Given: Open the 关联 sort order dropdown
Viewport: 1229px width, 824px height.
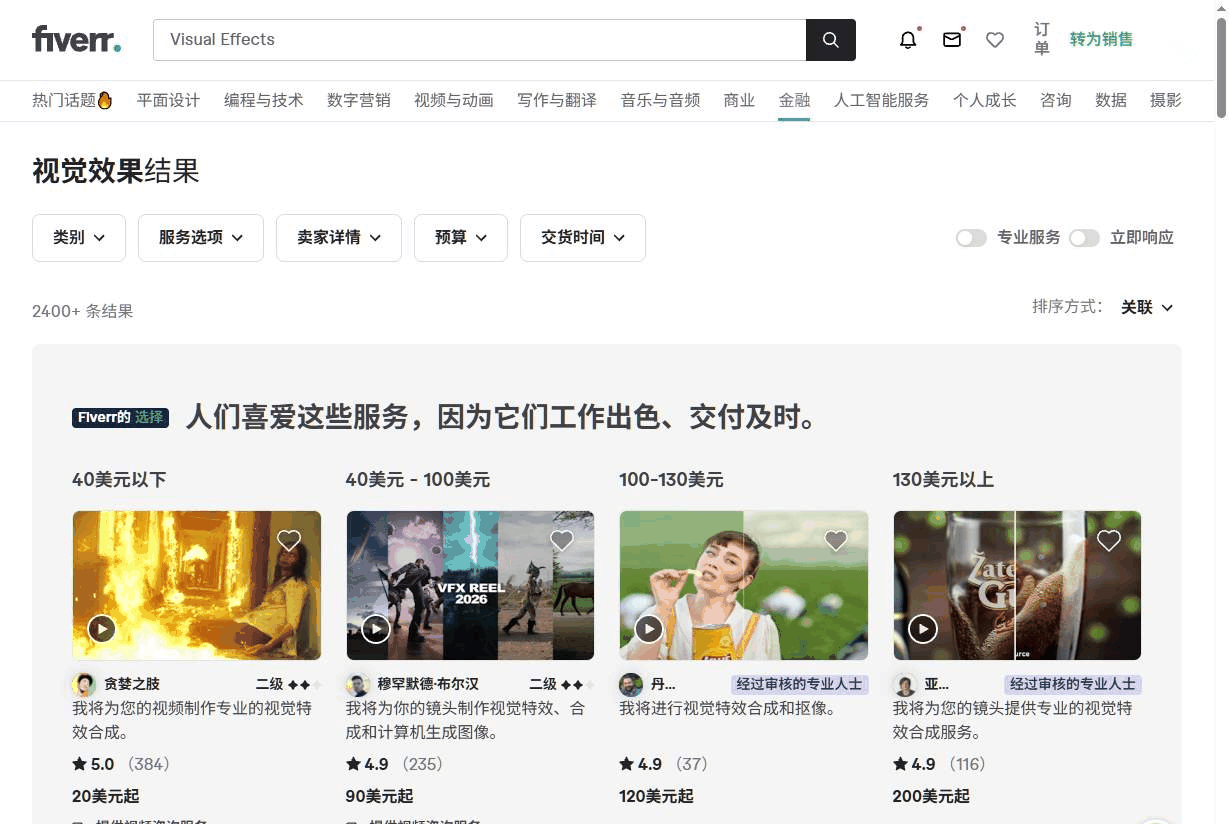Looking at the screenshot, I should pos(1147,307).
